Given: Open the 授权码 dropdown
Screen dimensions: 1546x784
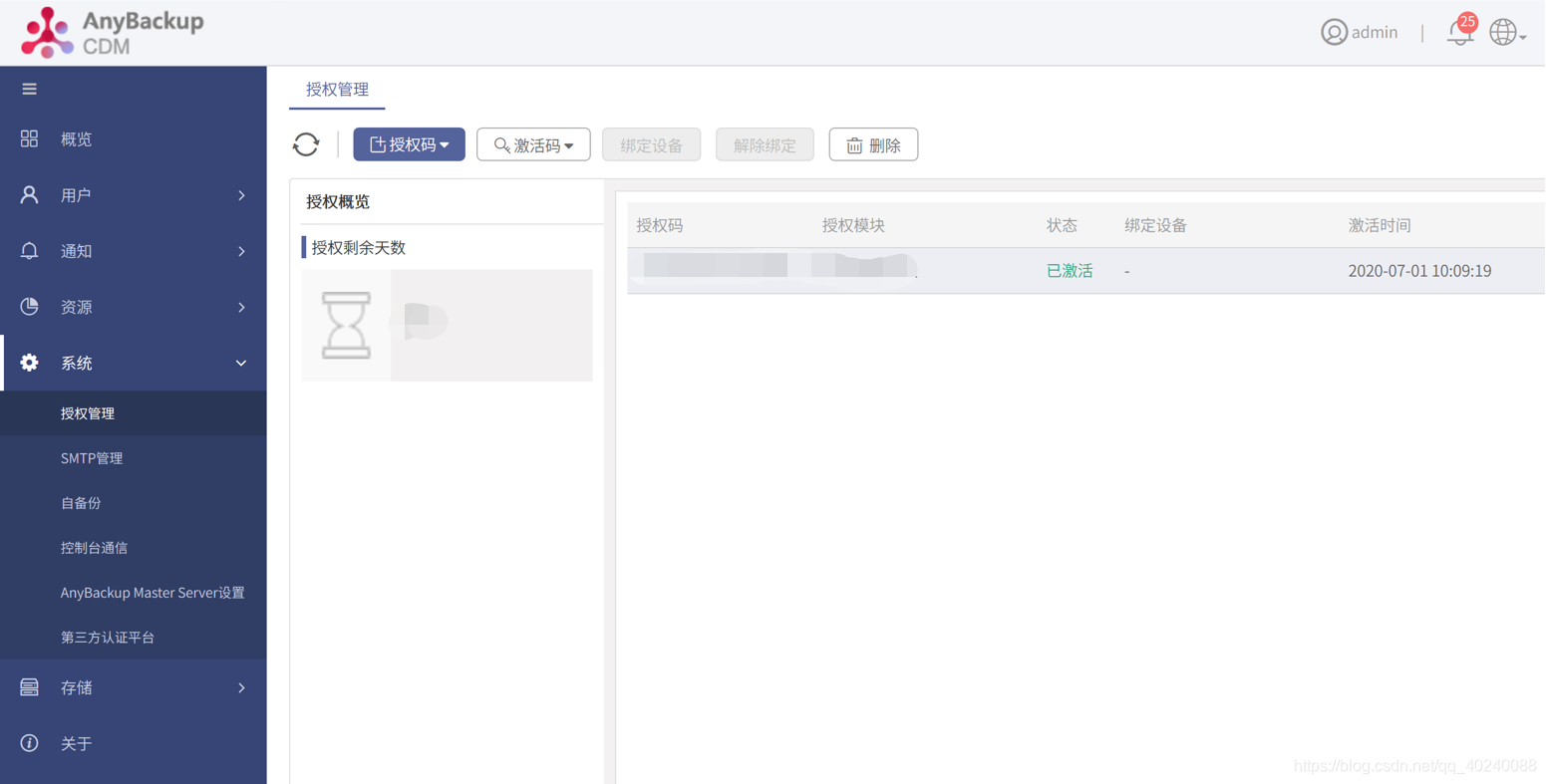Looking at the screenshot, I should [x=409, y=143].
